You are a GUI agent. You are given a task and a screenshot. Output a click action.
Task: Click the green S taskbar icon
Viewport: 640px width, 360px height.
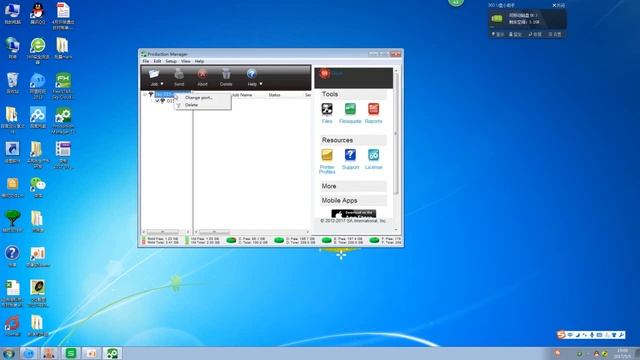point(71,353)
